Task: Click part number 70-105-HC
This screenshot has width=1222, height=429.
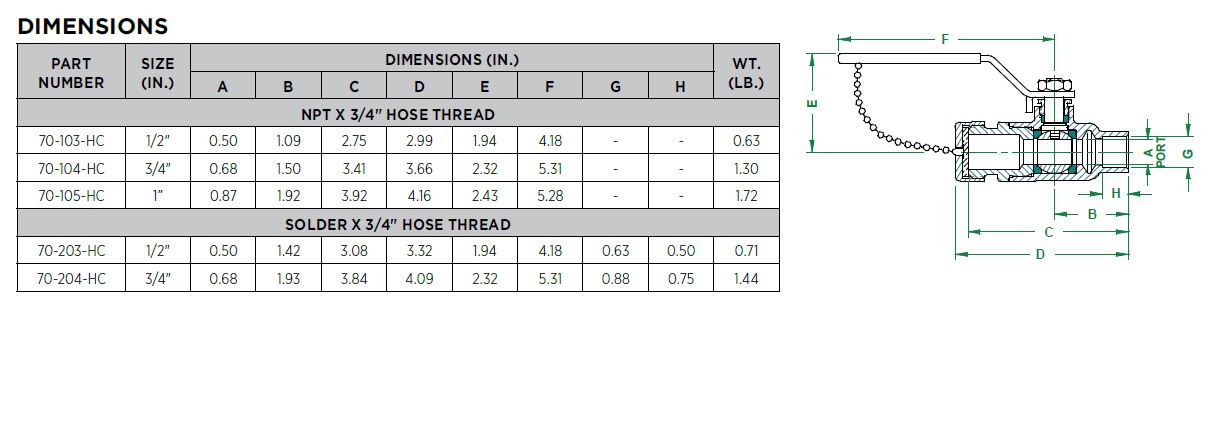Action: click(x=71, y=196)
